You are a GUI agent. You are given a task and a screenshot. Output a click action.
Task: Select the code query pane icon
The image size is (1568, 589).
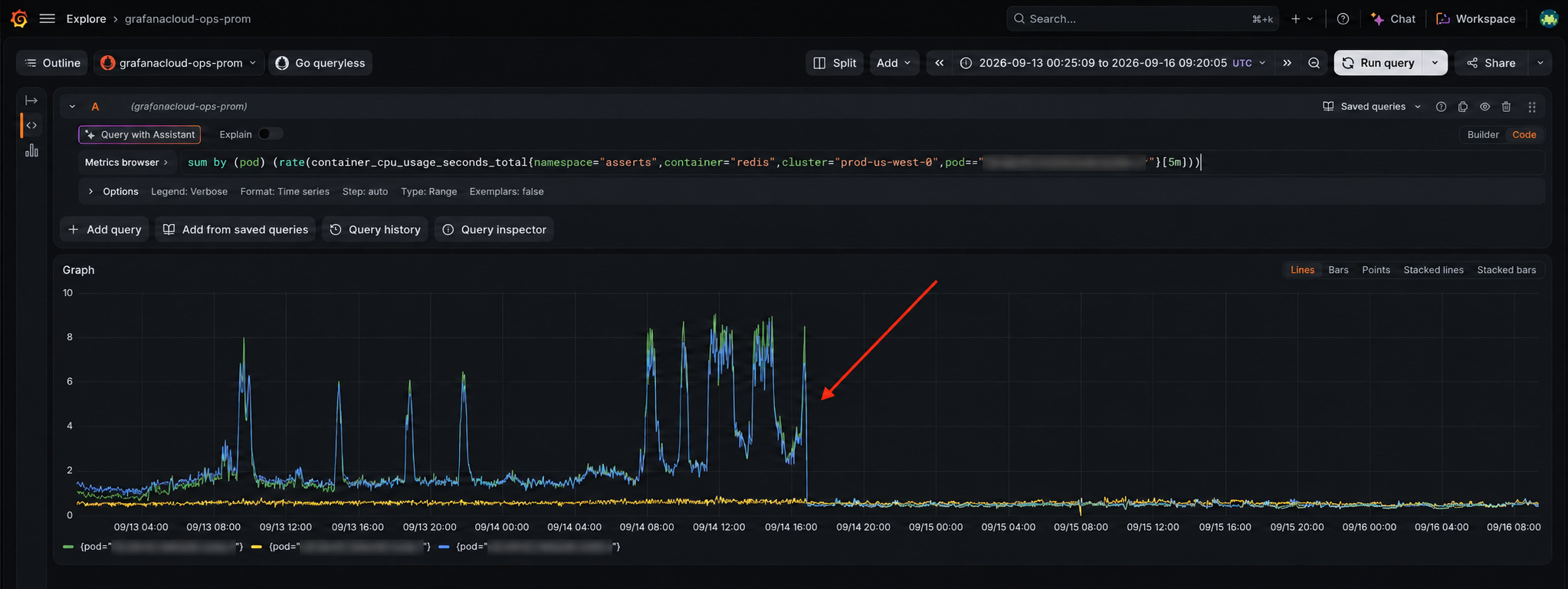(31, 125)
